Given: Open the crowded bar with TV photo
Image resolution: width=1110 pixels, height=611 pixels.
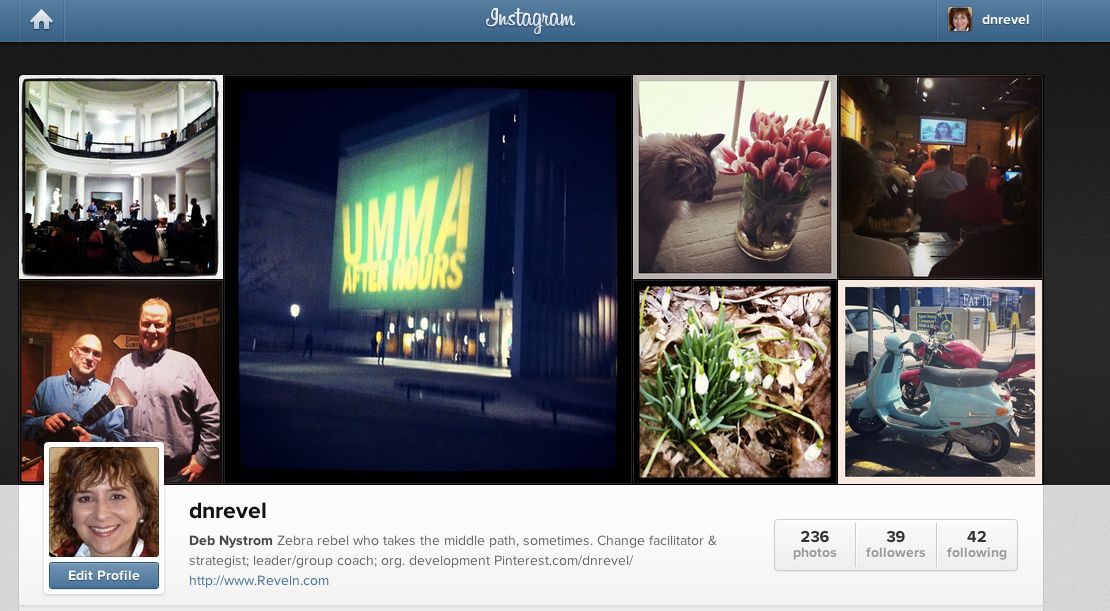Looking at the screenshot, I should tap(940, 177).
